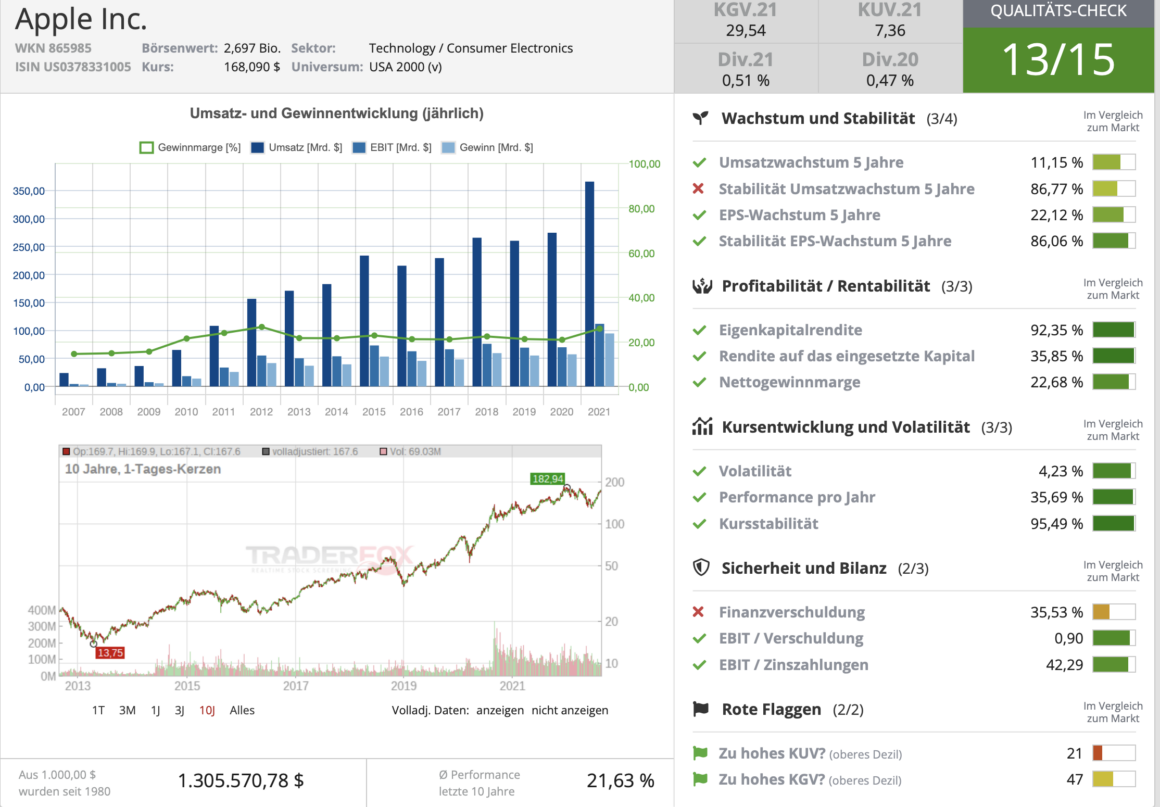Switch the chart to 1T timeframe
This screenshot has height=807, width=1160.
[98, 710]
